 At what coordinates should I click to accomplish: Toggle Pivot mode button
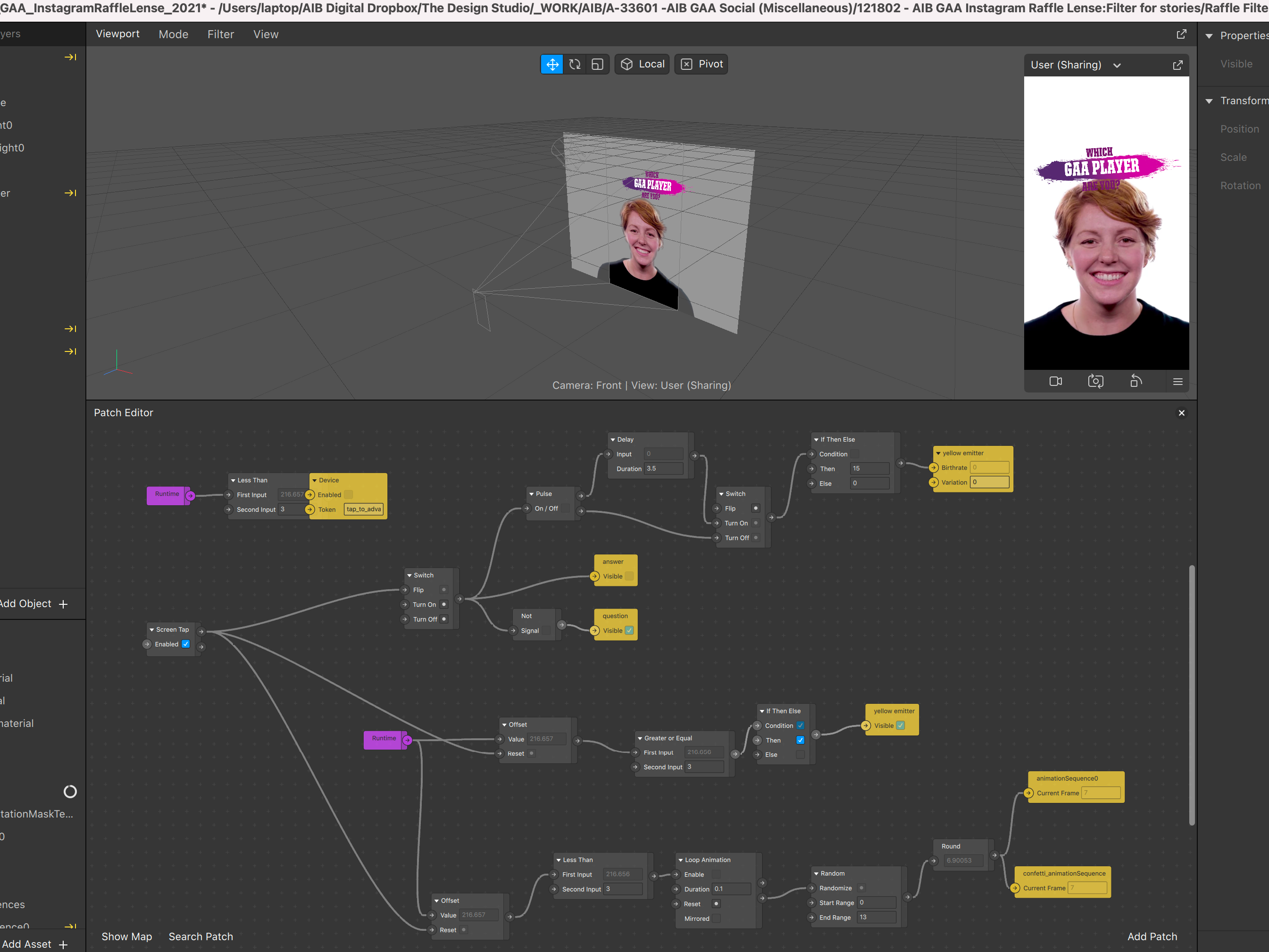pos(701,64)
